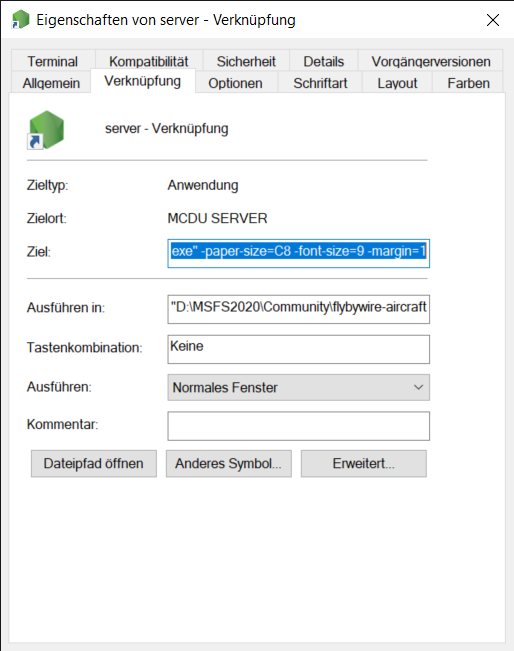This screenshot has width=514, height=651.
Task: Click the 'Zieltyp:' label
Action: coord(47,185)
